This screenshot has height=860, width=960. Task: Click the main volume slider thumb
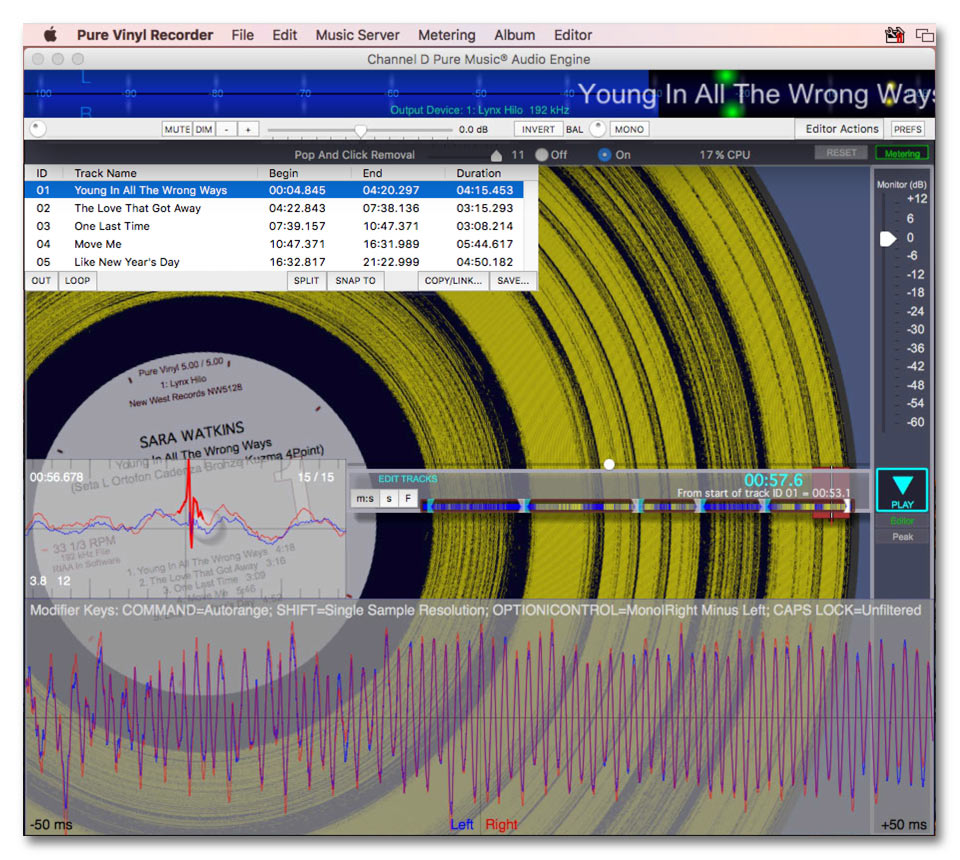(x=361, y=130)
